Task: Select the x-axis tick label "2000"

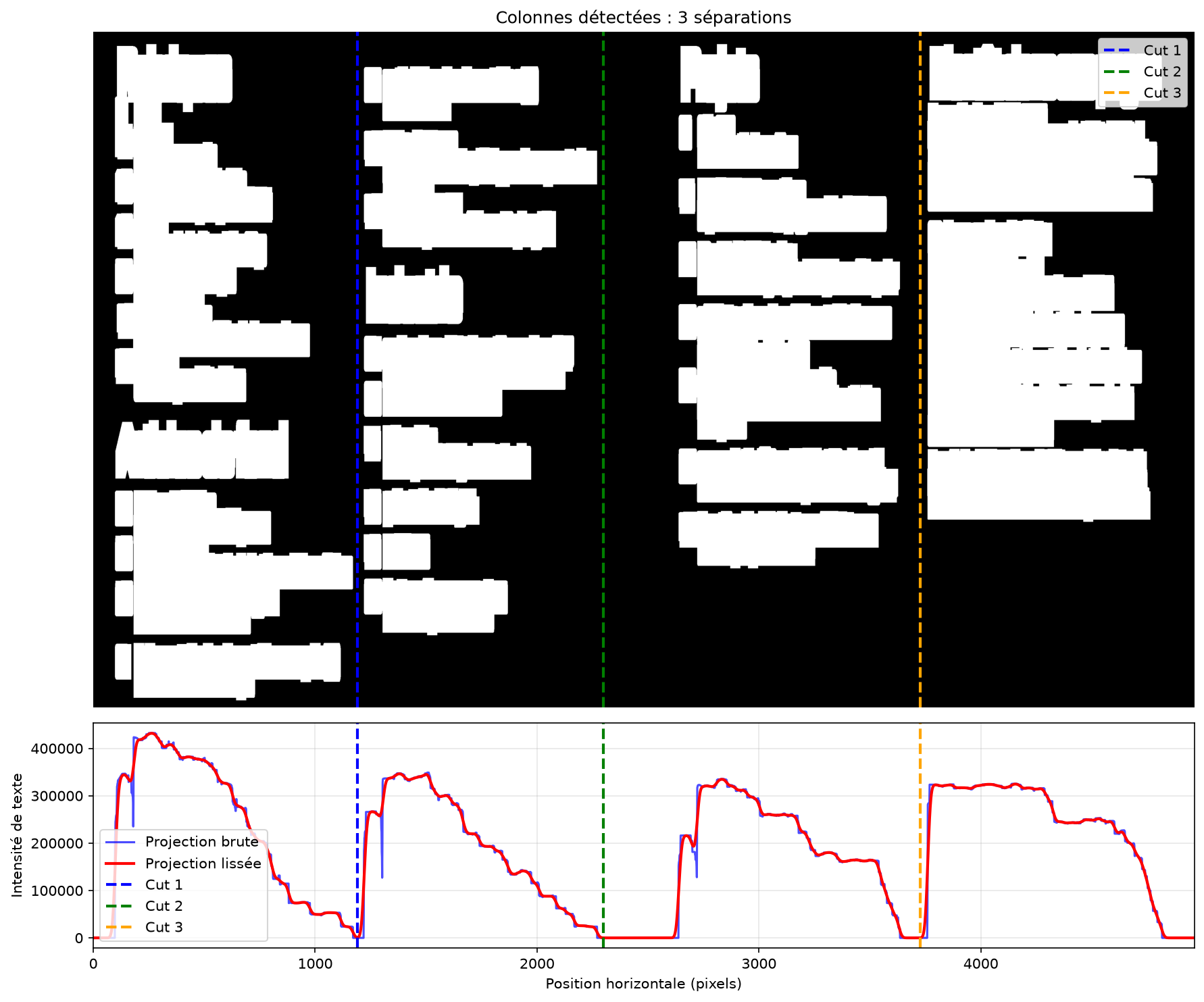Action: pos(537,964)
